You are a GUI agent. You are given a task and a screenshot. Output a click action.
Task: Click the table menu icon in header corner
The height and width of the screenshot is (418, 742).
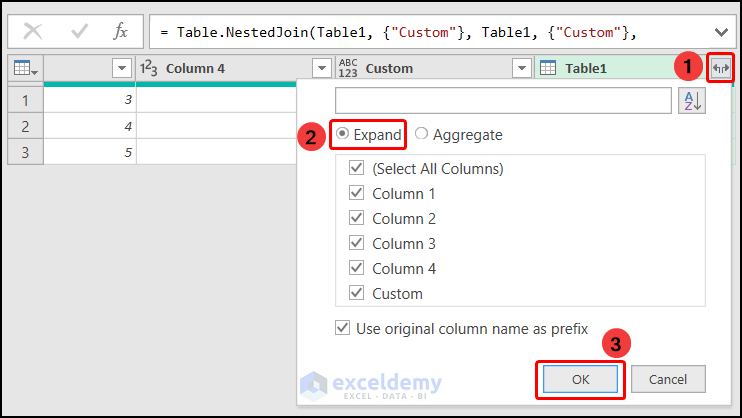[24, 69]
